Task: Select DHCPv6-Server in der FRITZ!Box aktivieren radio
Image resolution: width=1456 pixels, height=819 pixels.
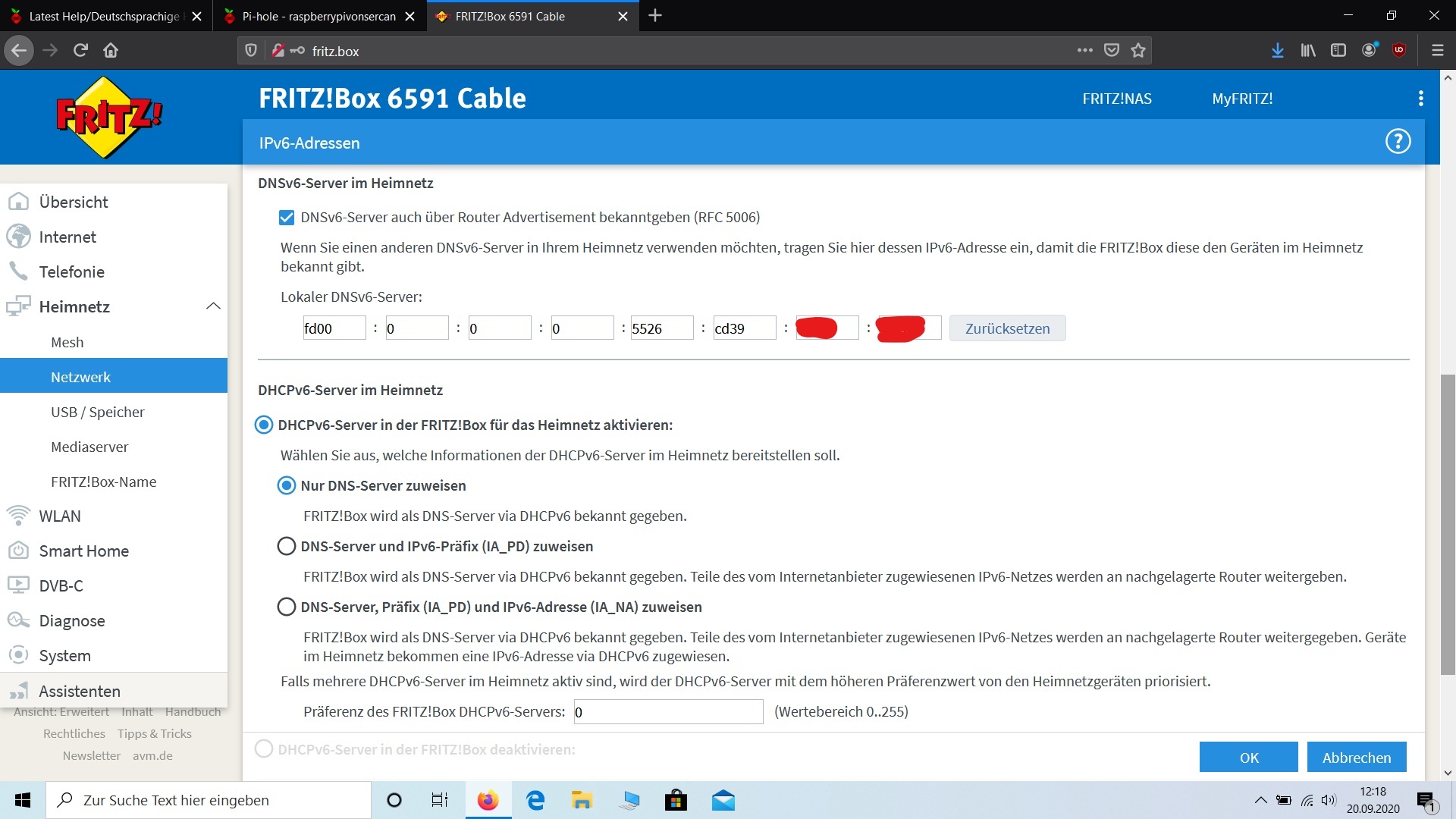Action: 264,425
